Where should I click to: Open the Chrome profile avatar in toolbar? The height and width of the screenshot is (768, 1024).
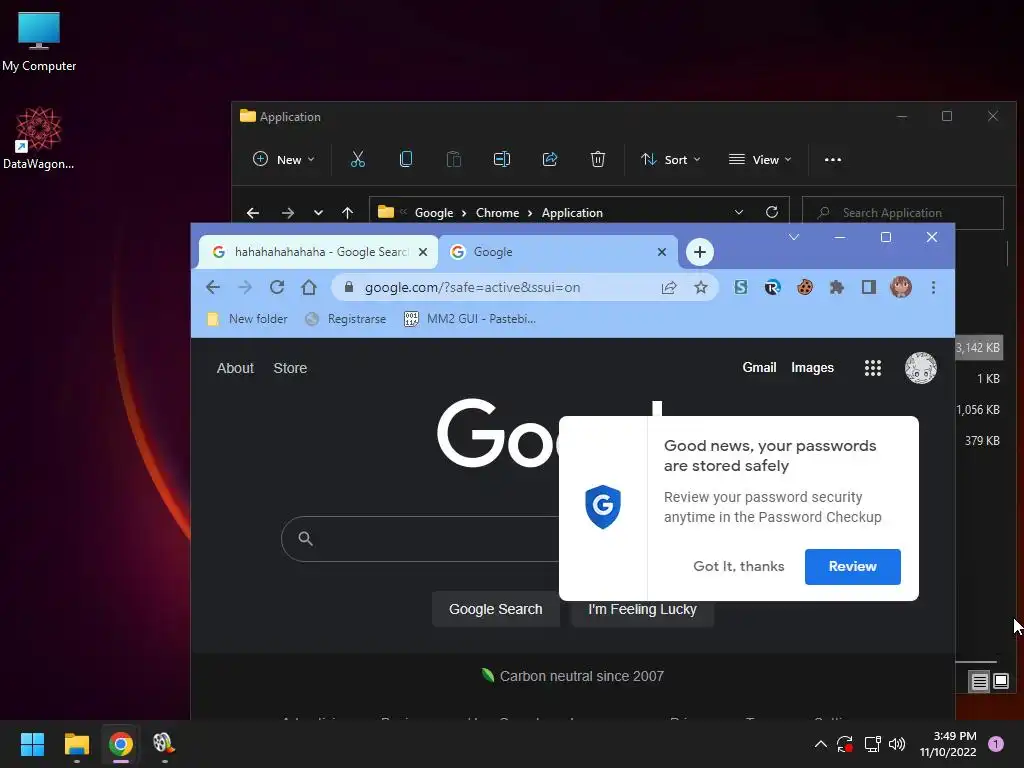pyautogui.click(x=901, y=287)
